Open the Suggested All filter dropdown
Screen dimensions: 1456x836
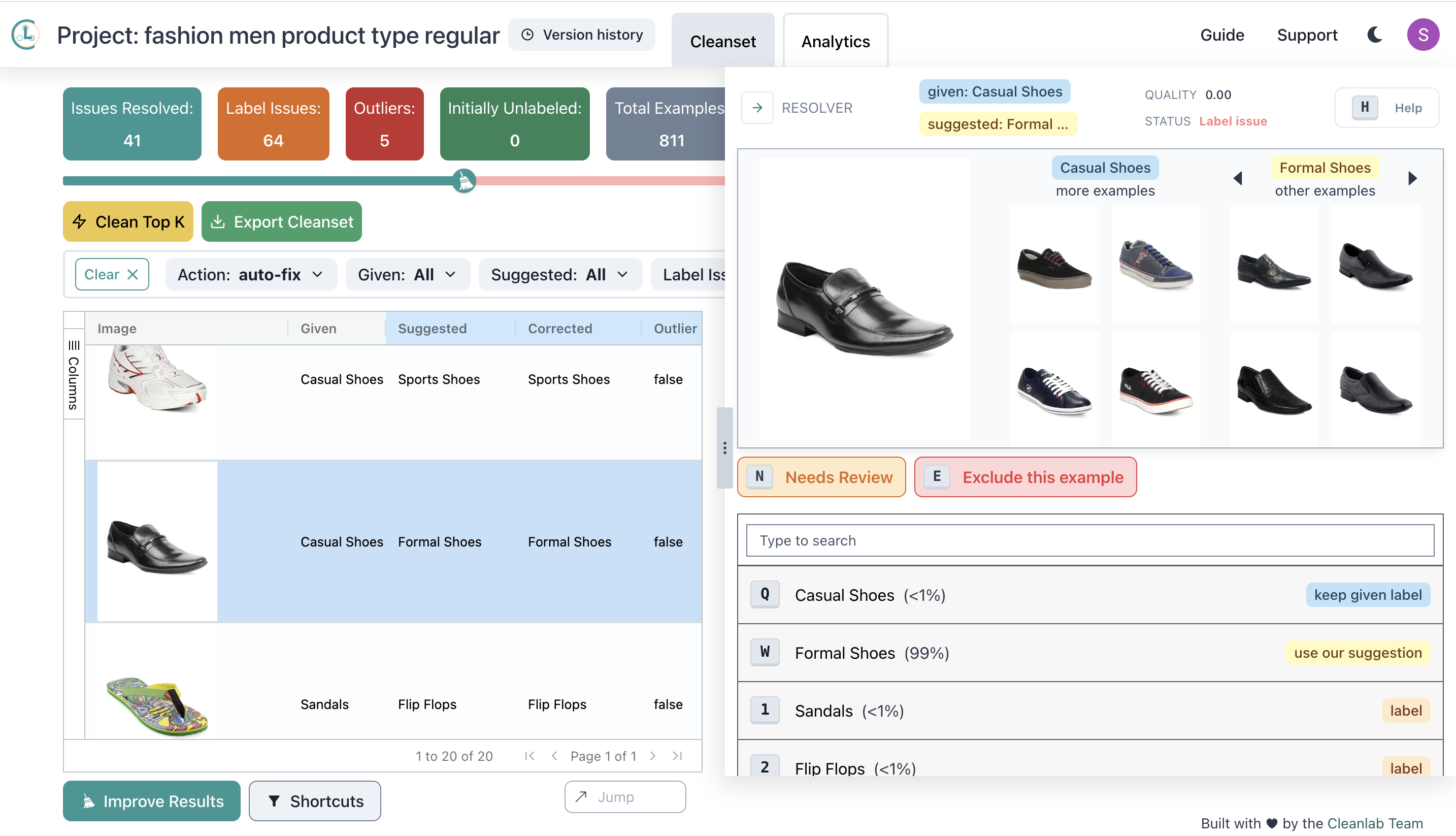[559, 274]
